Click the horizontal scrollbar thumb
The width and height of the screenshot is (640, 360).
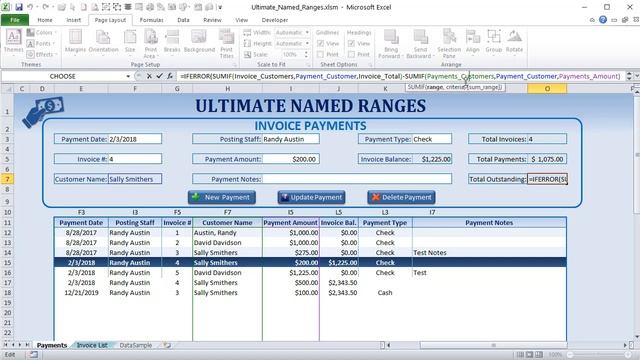click(x=493, y=345)
